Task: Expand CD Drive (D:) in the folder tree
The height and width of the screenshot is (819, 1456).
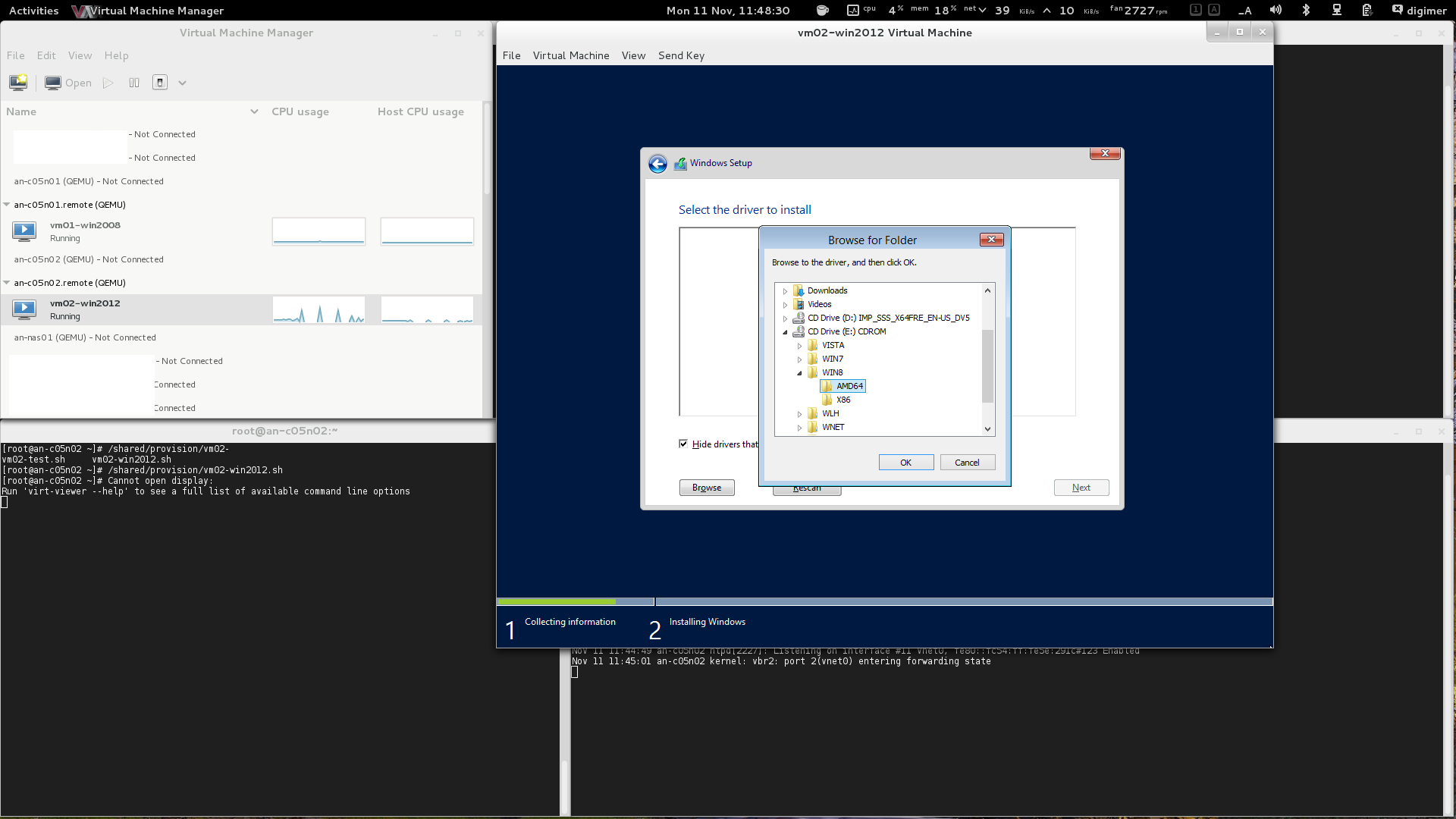Action: click(785, 318)
